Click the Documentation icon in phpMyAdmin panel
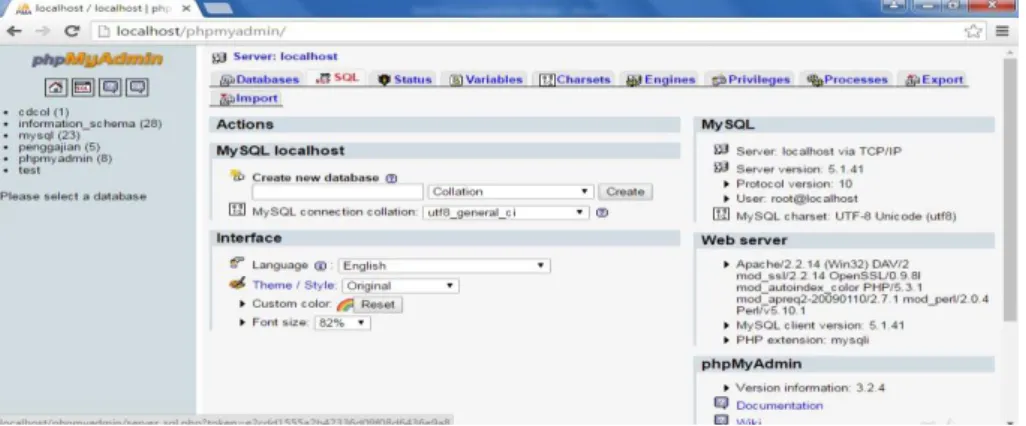The height and width of the screenshot is (426, 1026). [721, 404]
